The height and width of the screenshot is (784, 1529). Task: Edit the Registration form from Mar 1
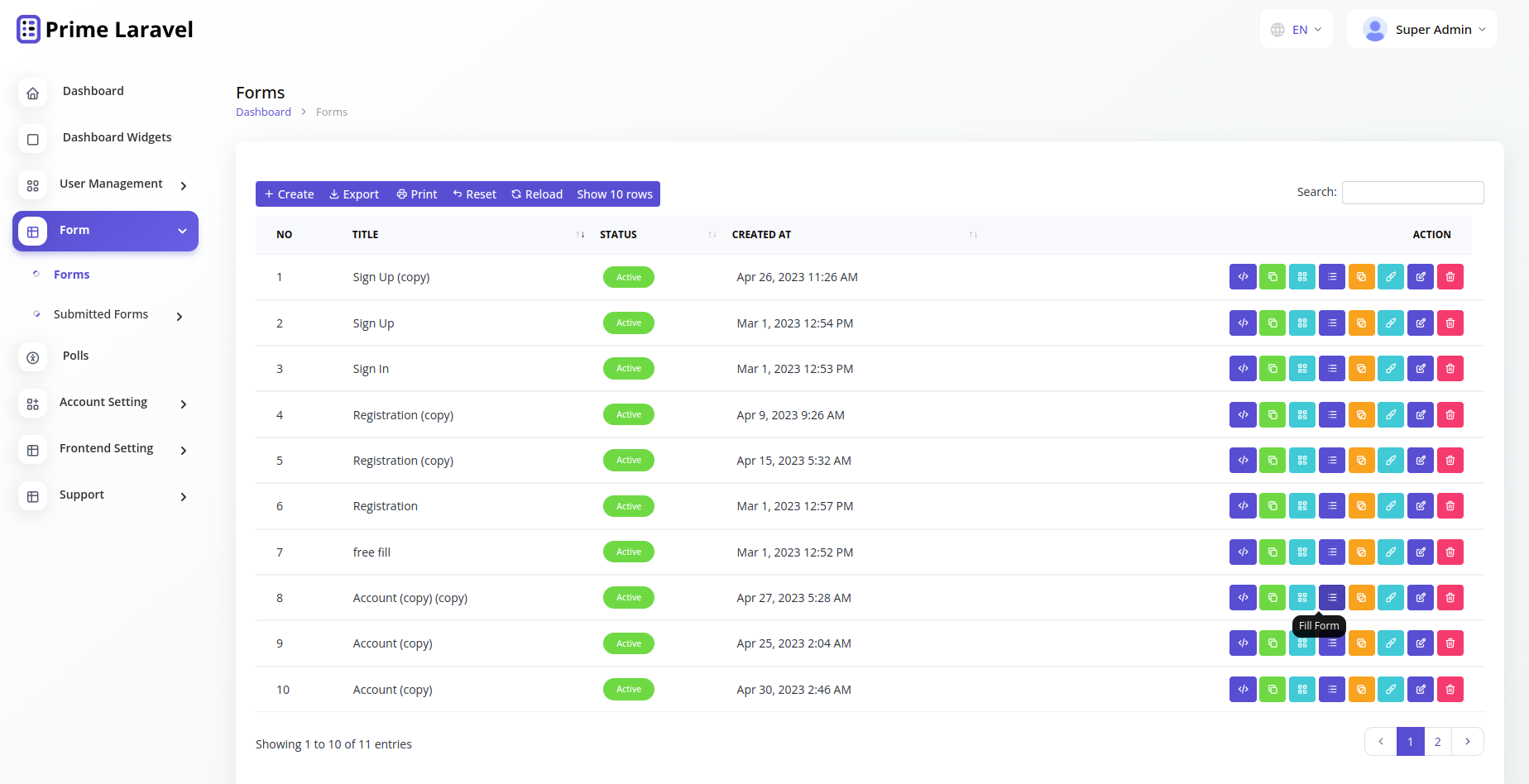1421,506
